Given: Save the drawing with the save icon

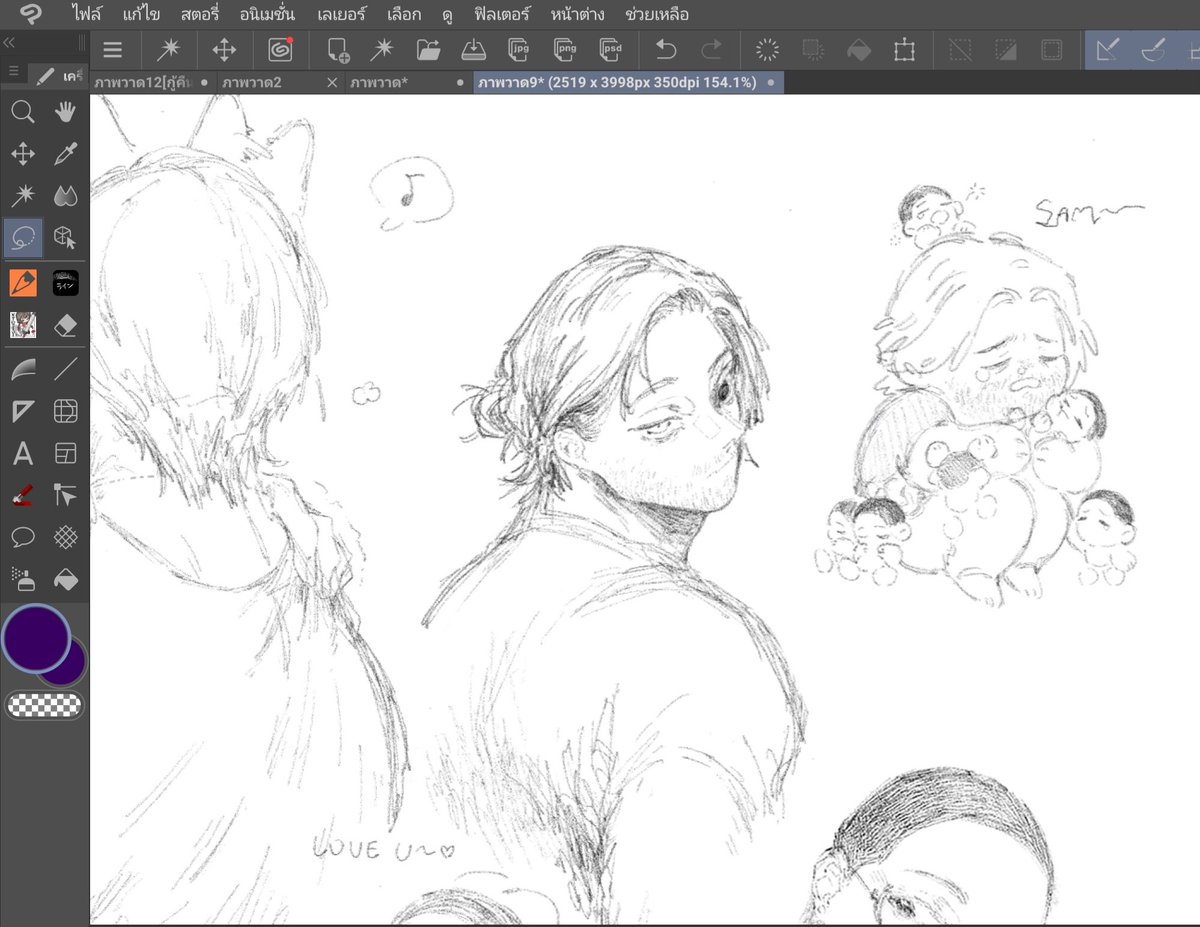Looking at the screenshot, I should (x=473, y=50).
